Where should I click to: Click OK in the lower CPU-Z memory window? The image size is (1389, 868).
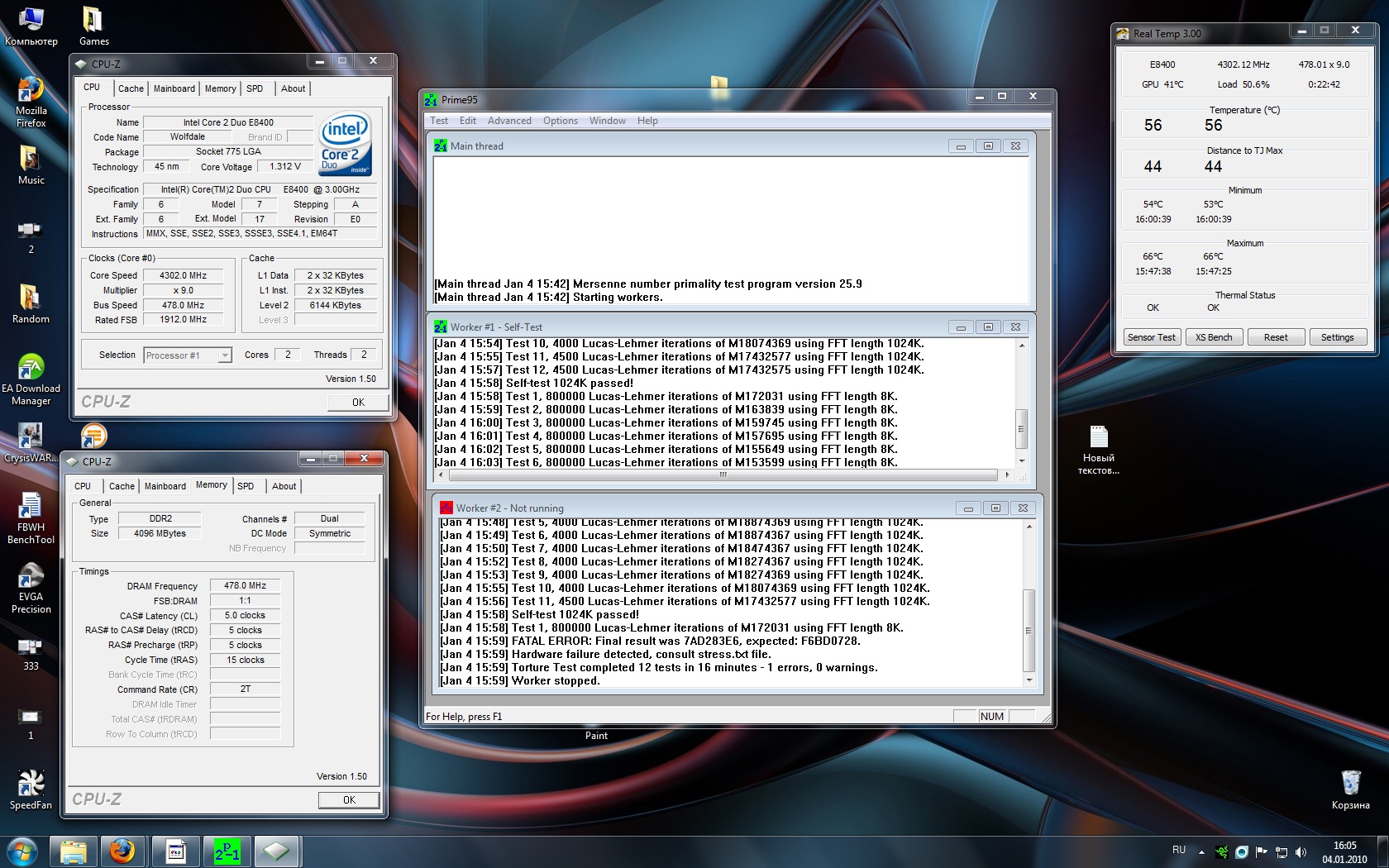pyautogui.click(x=349, y=800)
